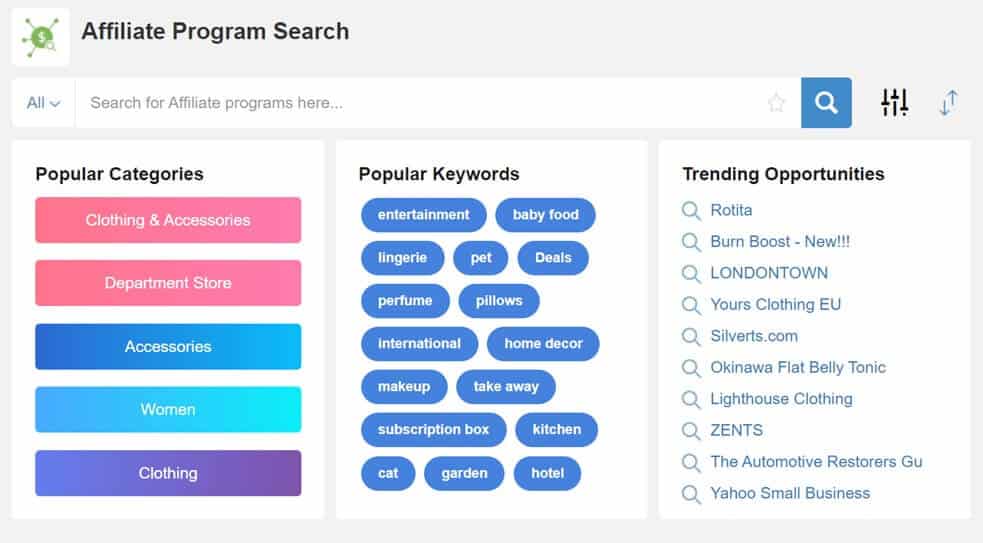Click the blue magnifier search button

click(x=826, y=103)
